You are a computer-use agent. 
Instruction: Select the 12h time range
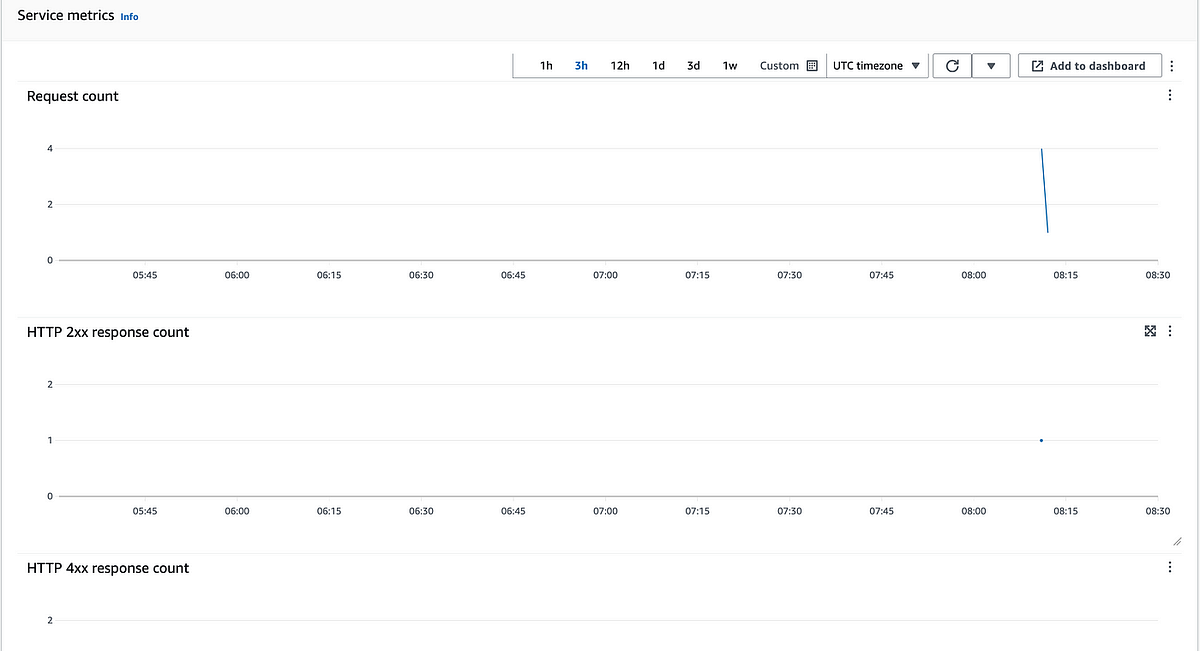tap(620, 65)
